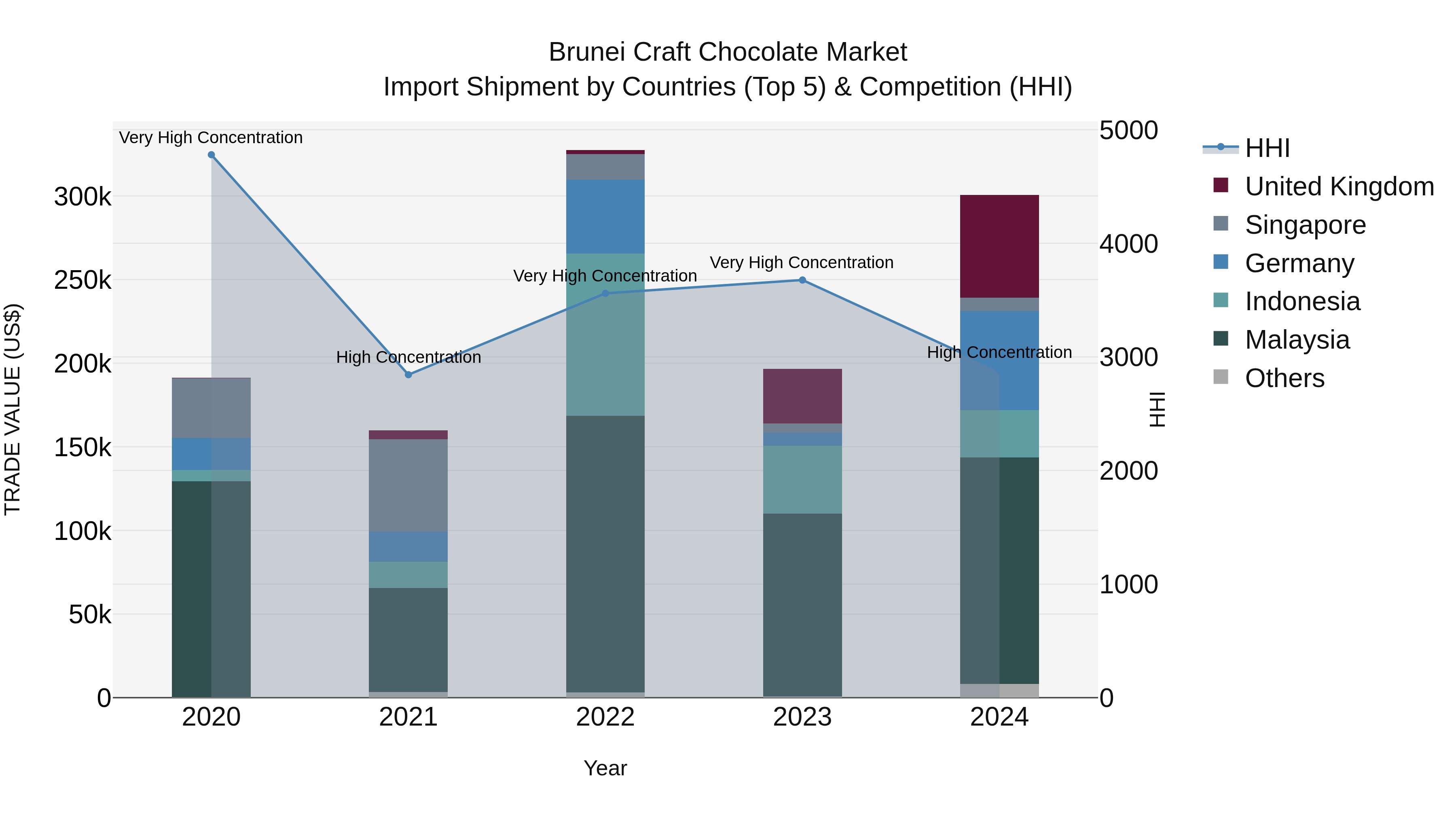Click the 300k y-axis tick label
1456x819 pixels.
[x=83, y=197]
